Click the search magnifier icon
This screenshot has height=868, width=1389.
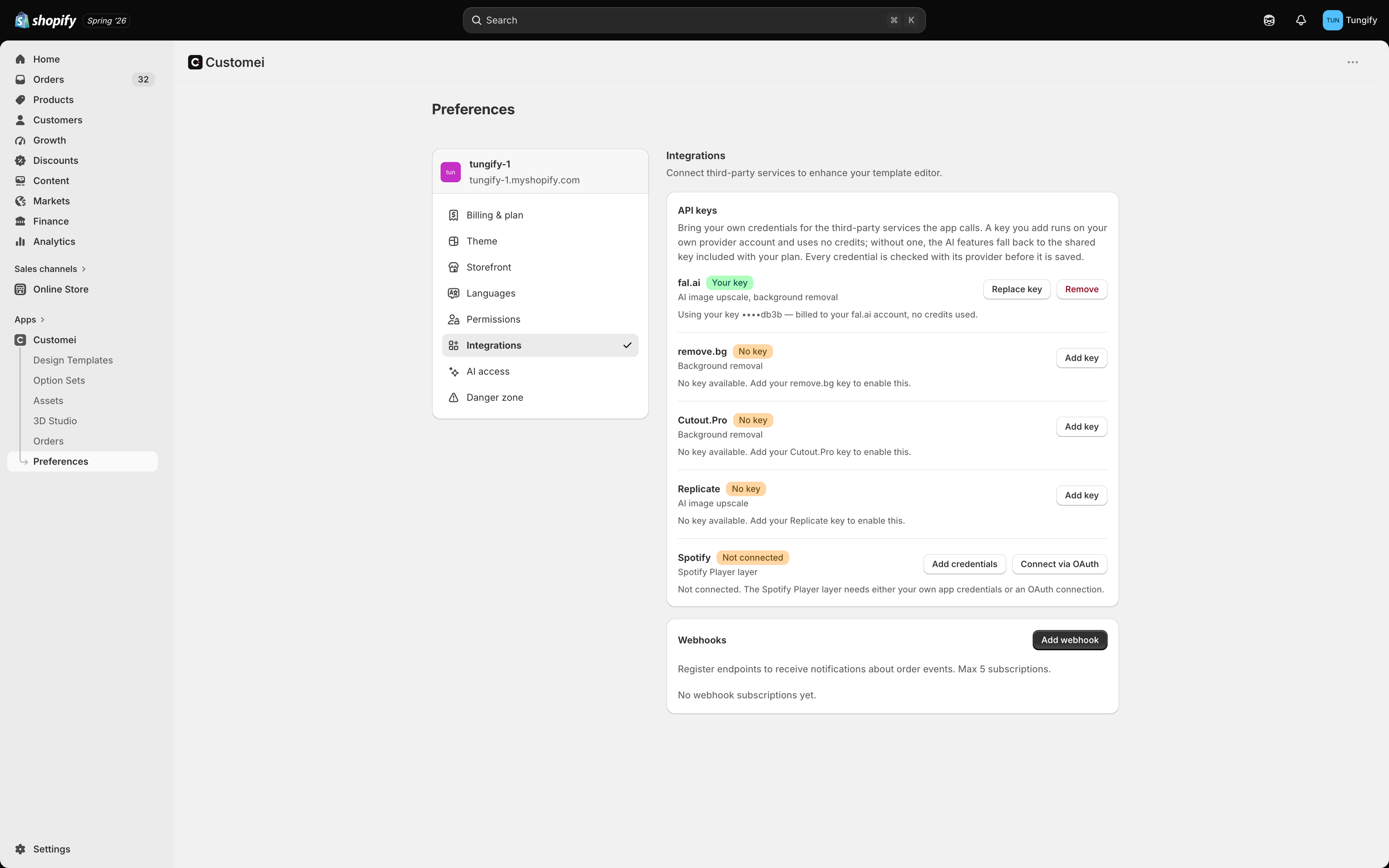[x=476, y=20]
